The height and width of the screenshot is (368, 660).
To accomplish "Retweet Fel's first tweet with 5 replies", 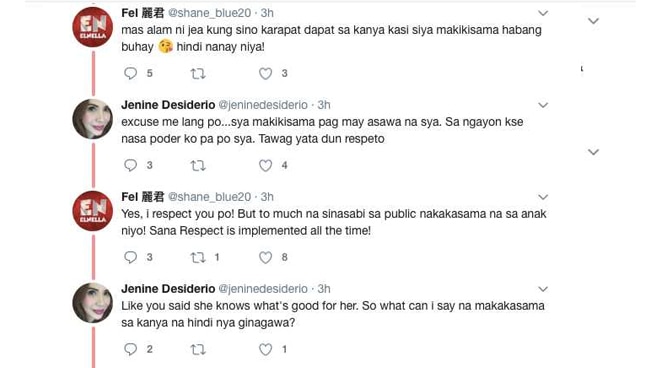I will pos(198,74).
